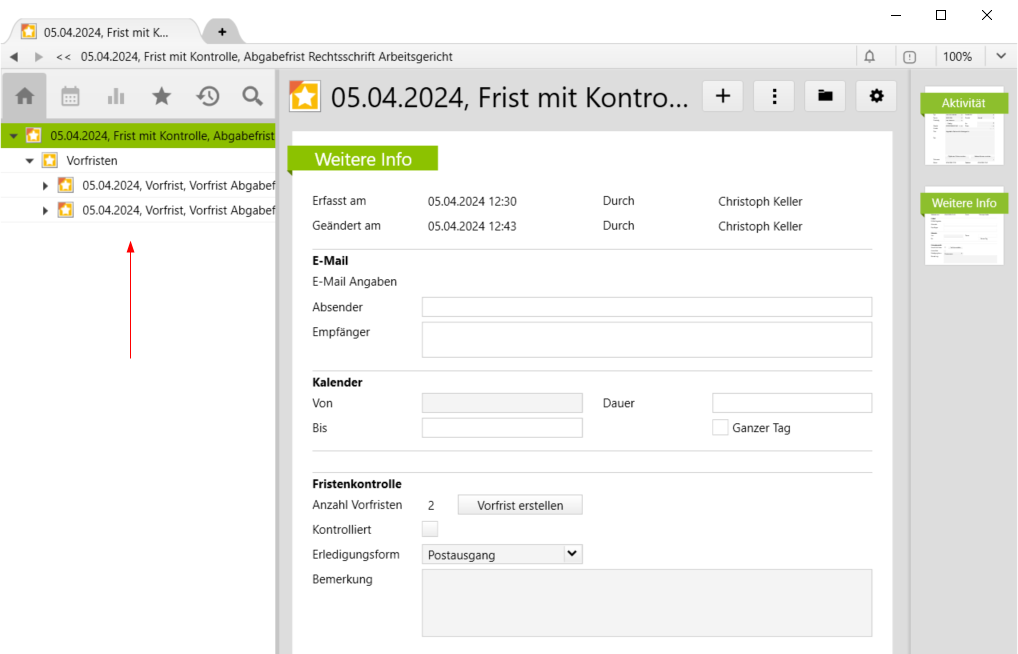This screenshot has height=654, width=1018.
Task: Enable the Ganzer Tag checkbox
Action: click(x=720, y=428)
